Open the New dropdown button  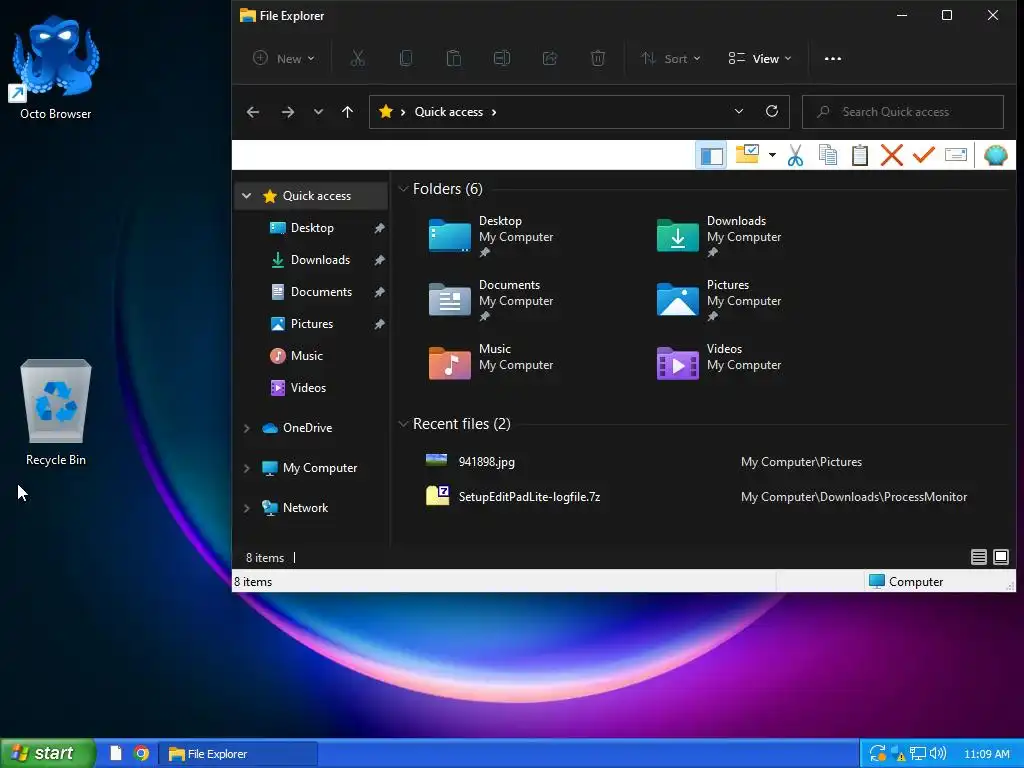point(284,59)
